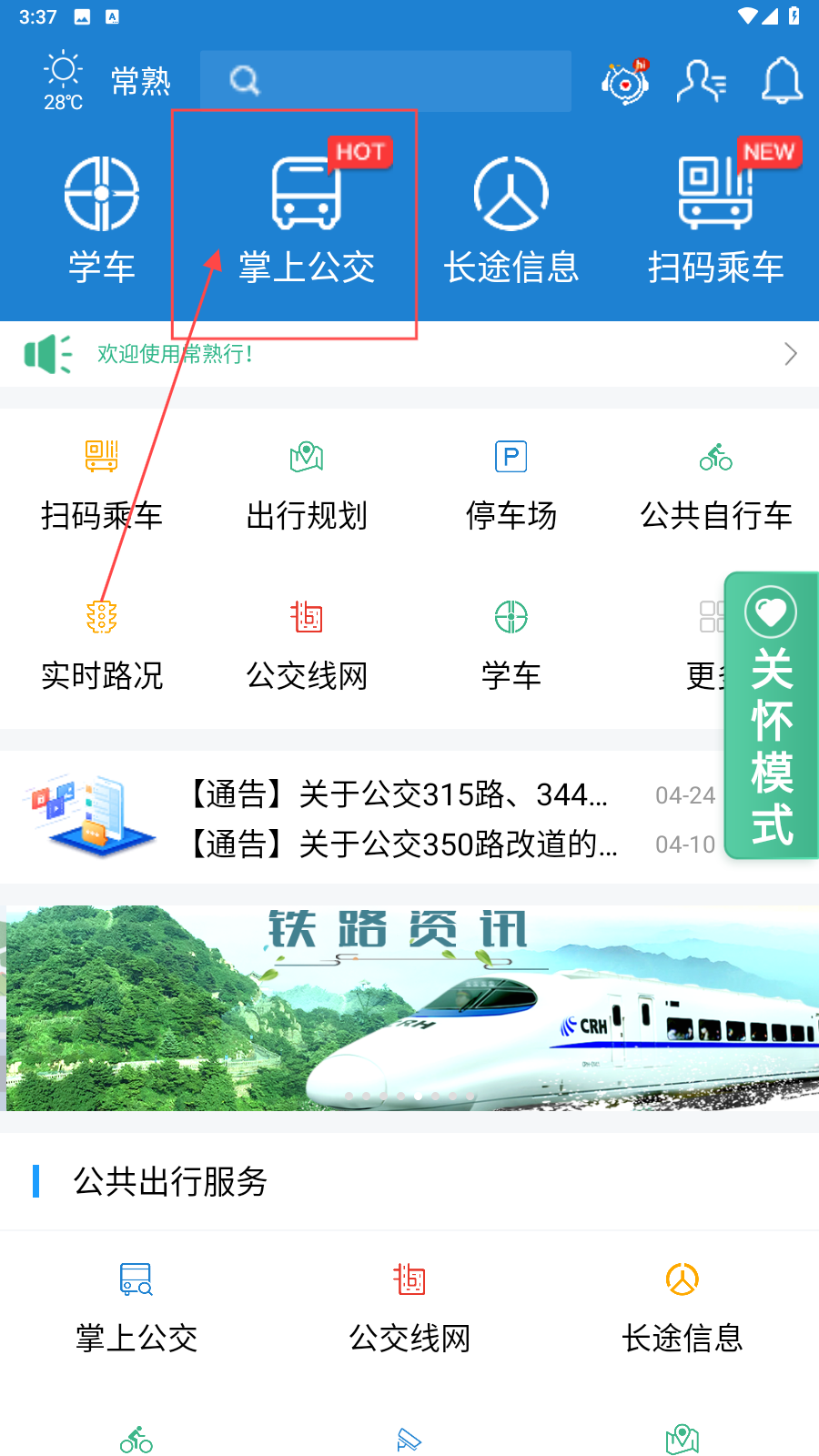Click the search input field

386,81
